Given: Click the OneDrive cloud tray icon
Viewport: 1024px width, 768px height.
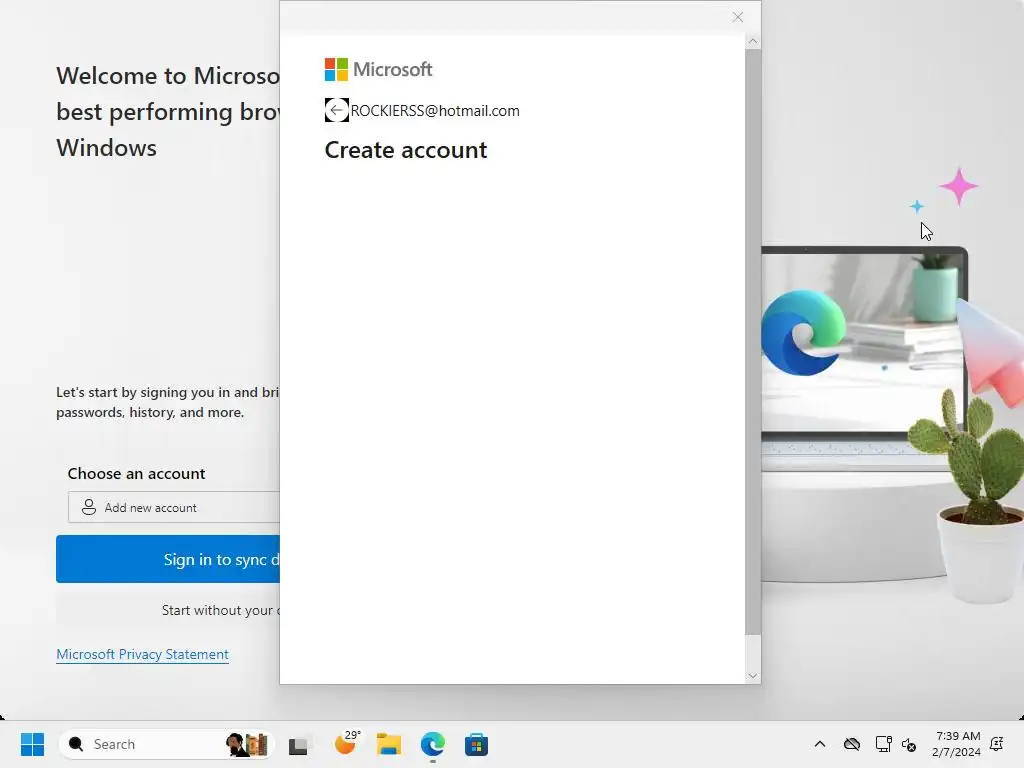Looking at the screenshot, I should (852, 744).
